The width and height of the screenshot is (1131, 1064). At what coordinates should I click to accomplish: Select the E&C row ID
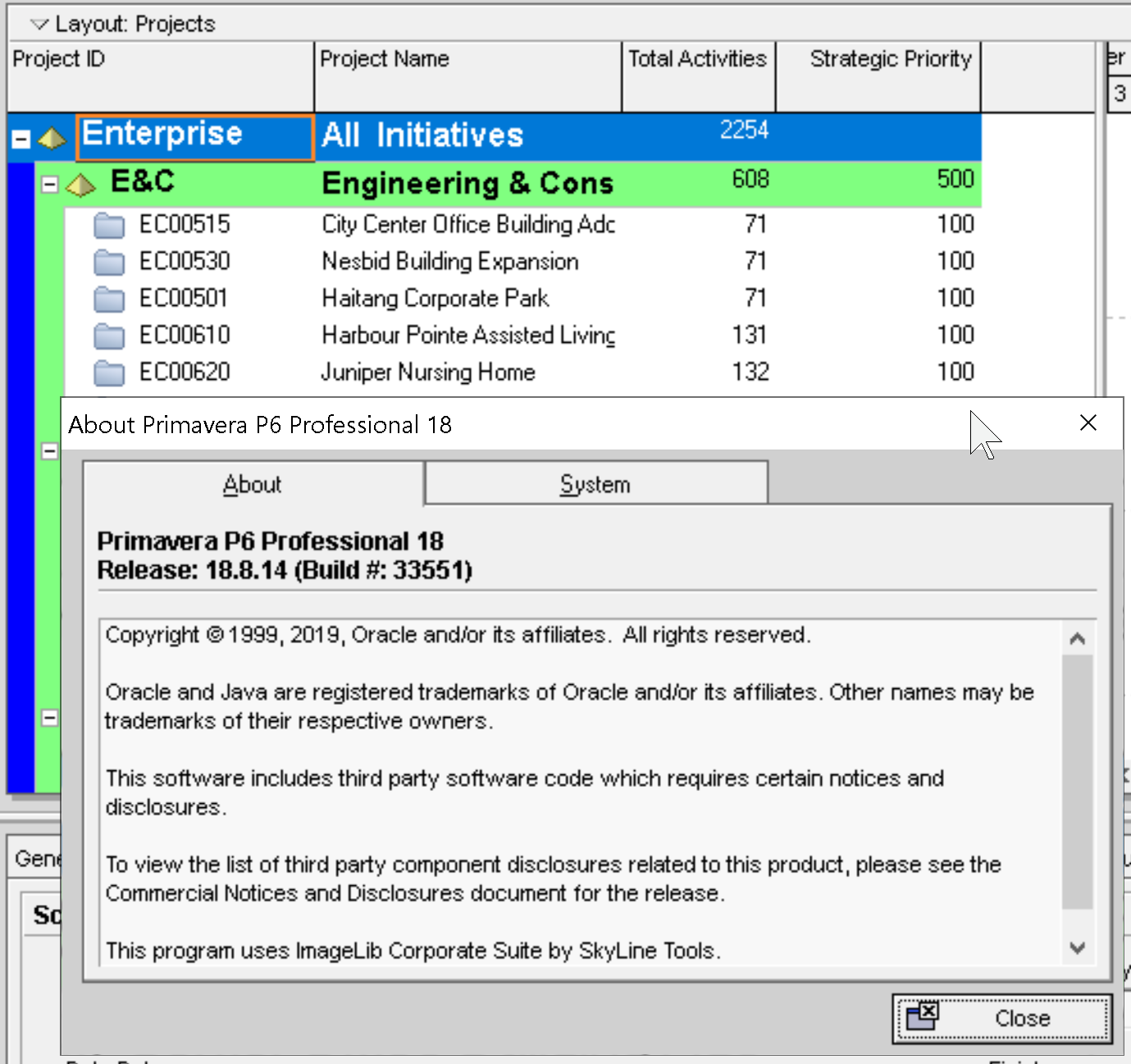pyautogui.click(x=143, y=181)
